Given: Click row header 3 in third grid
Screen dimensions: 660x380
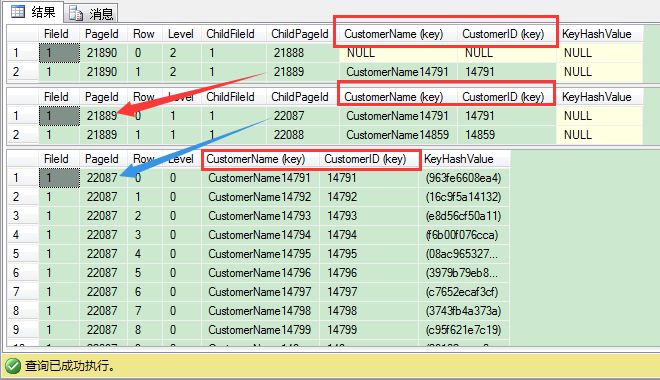Looking at the screenshot, I should click(x=23, y=216).
